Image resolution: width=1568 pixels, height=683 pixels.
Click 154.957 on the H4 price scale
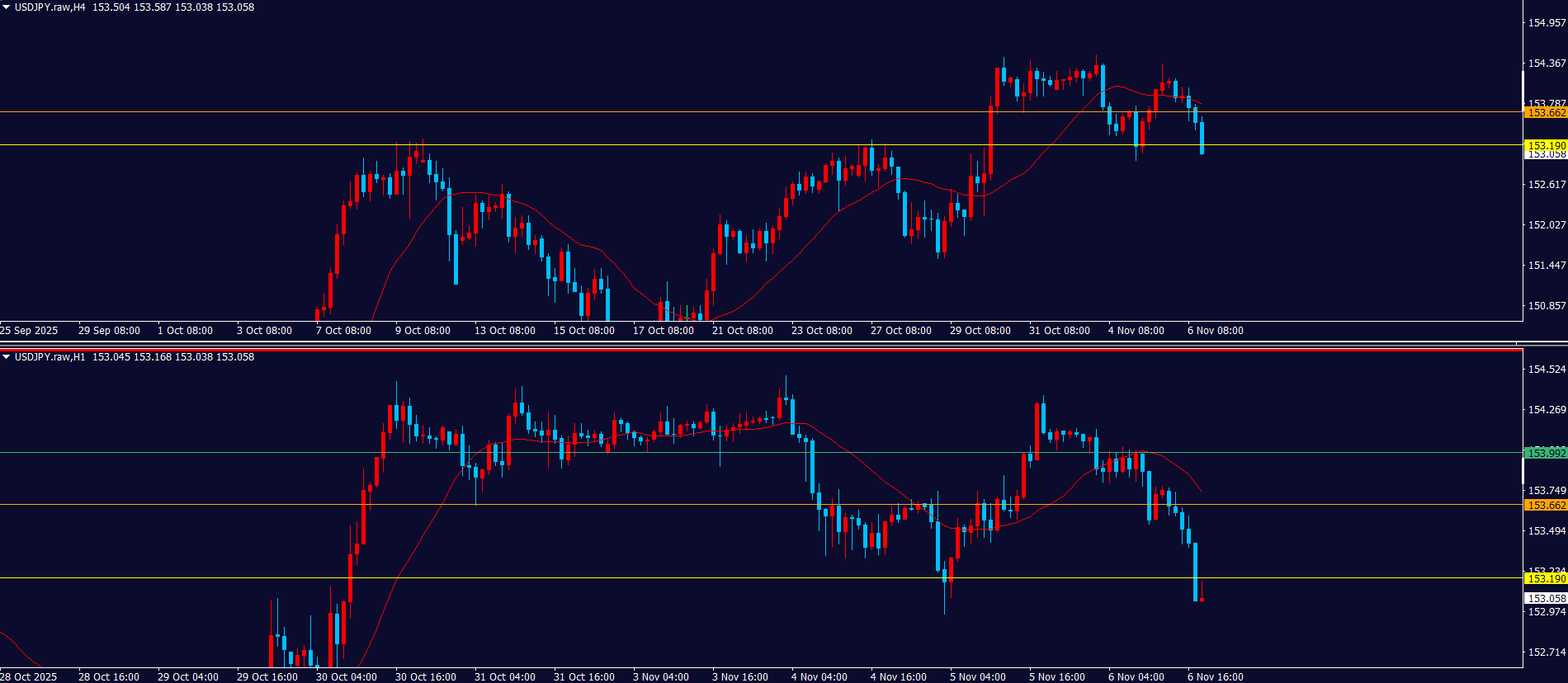(1546, 23)
